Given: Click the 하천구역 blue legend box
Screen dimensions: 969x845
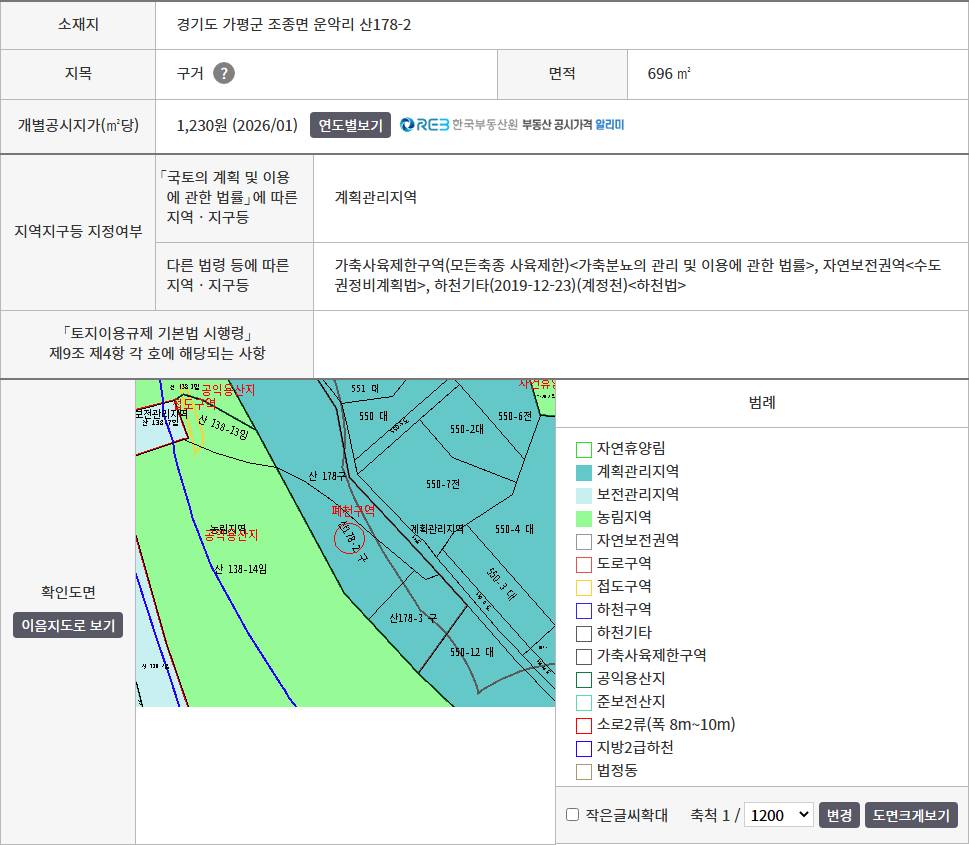Looking at the screenshot, I should click(584, 610).
